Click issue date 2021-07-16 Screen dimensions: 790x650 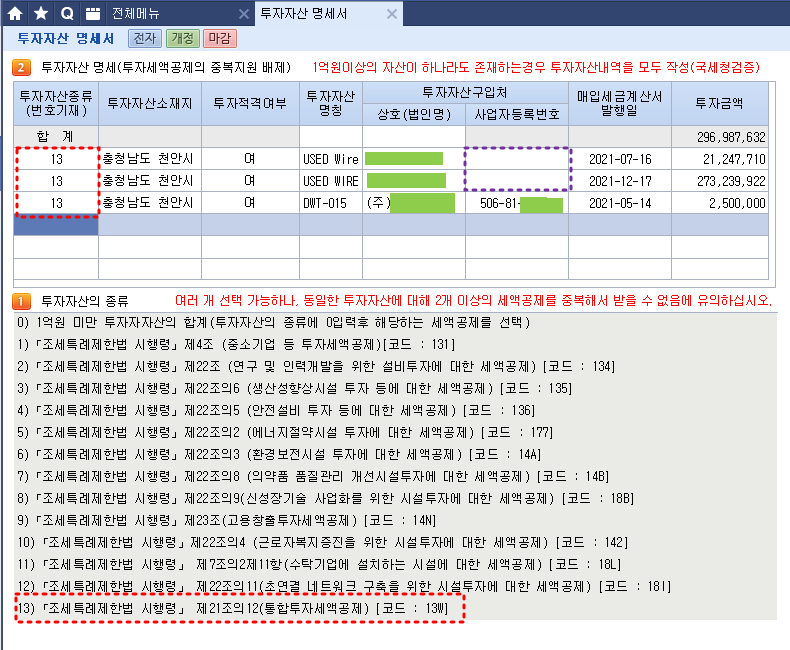coord(620,159)
